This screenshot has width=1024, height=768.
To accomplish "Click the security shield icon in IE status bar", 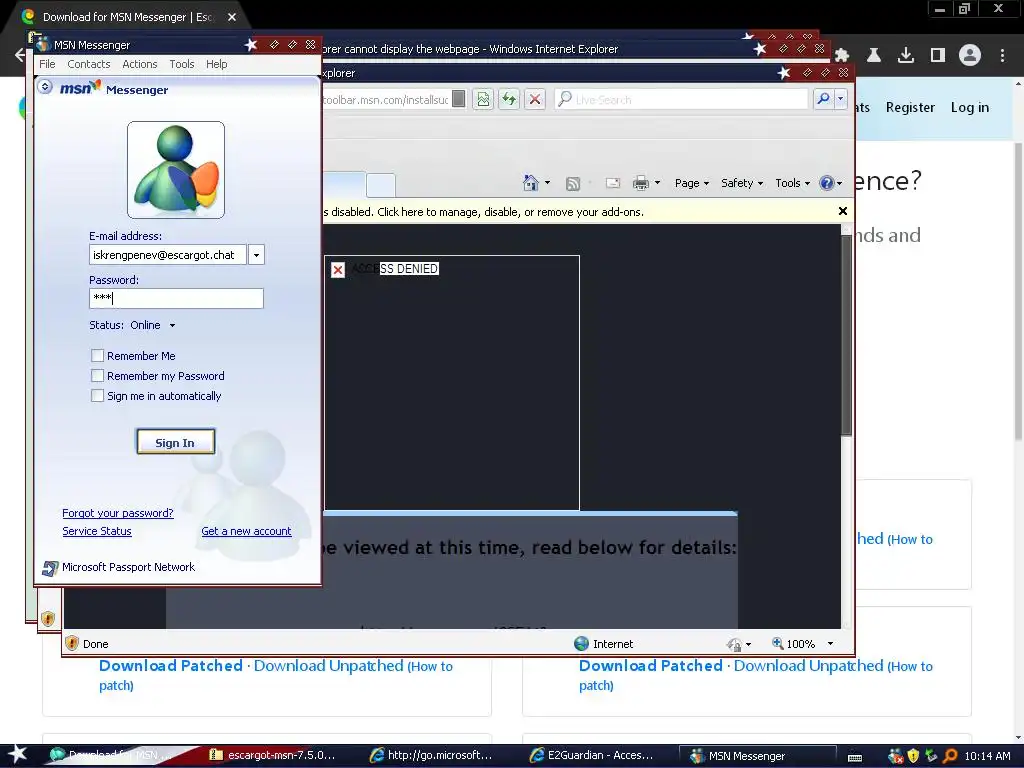I will click(72, 643).
